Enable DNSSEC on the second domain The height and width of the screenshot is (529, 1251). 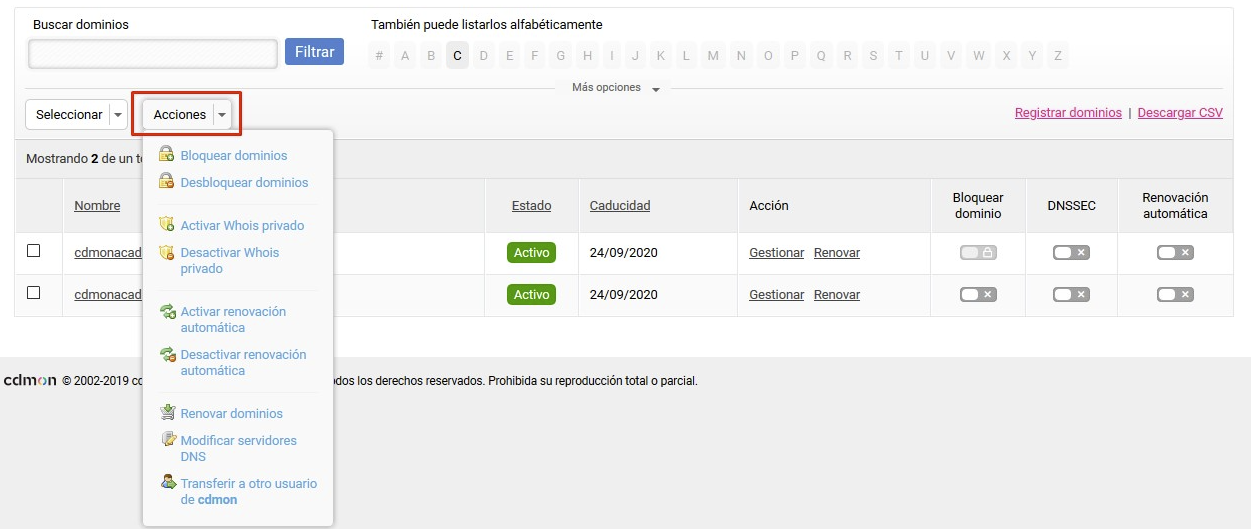(1071, 295)
